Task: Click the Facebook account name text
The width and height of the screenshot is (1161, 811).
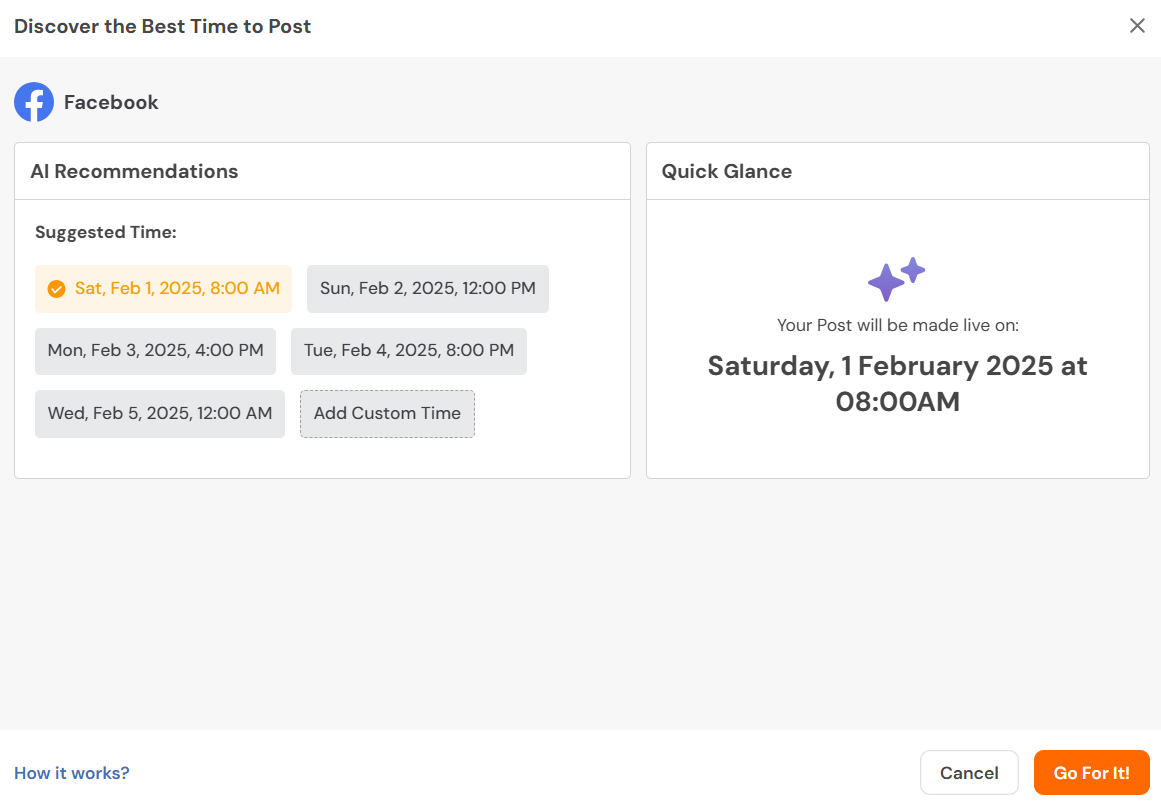Action: [111, 102]
